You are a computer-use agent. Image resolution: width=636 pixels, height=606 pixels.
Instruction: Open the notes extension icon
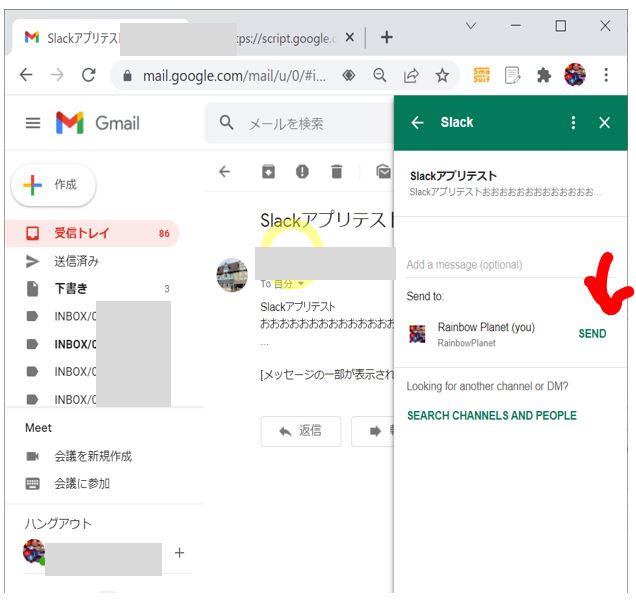coord(512,75)
